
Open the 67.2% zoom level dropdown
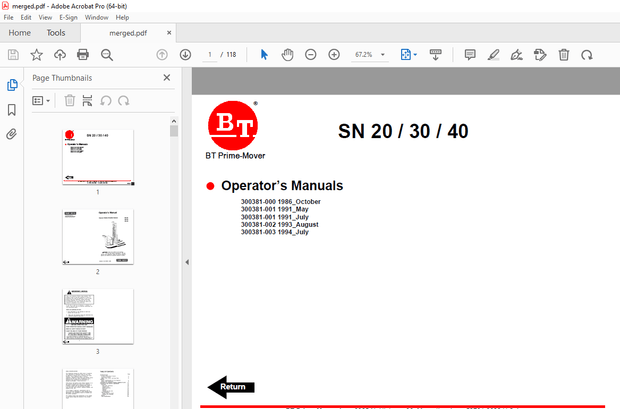[x=369, y=55]
